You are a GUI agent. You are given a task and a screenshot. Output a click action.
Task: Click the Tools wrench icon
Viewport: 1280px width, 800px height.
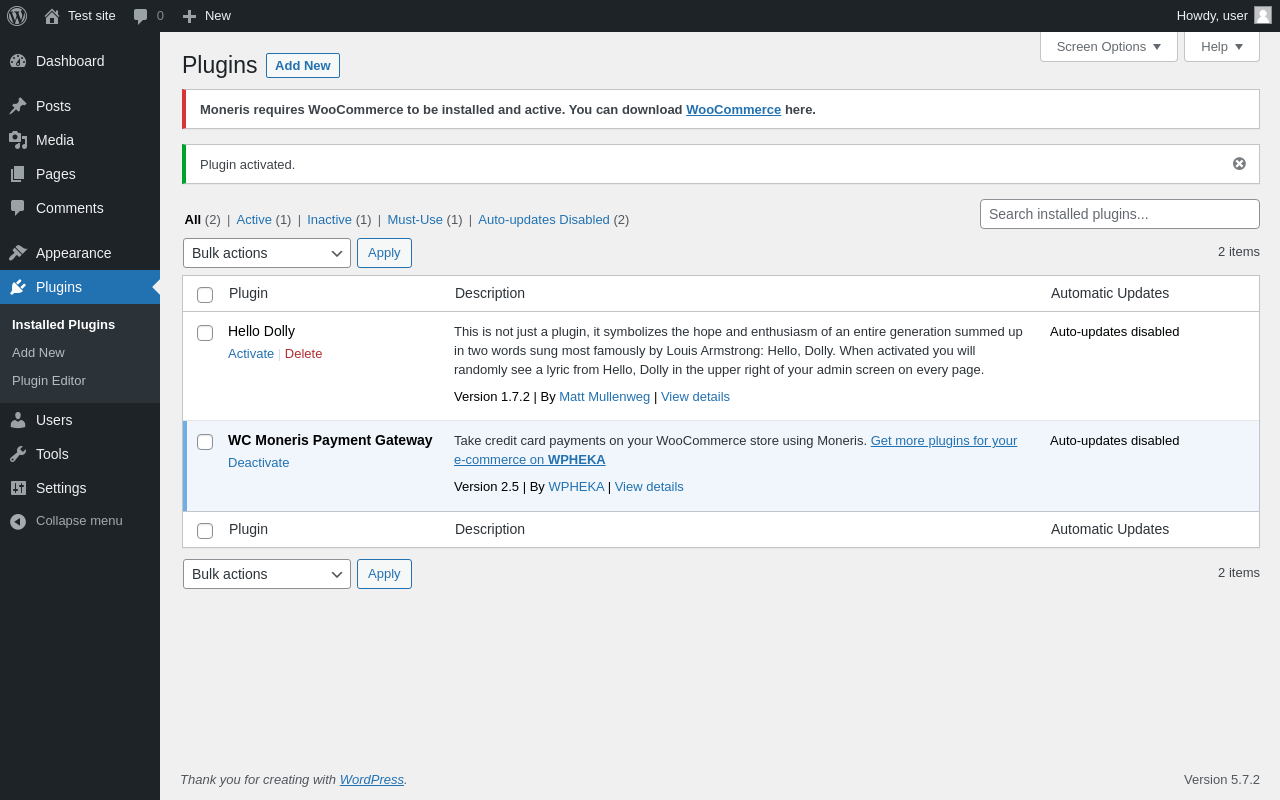[x=18, y=454]
